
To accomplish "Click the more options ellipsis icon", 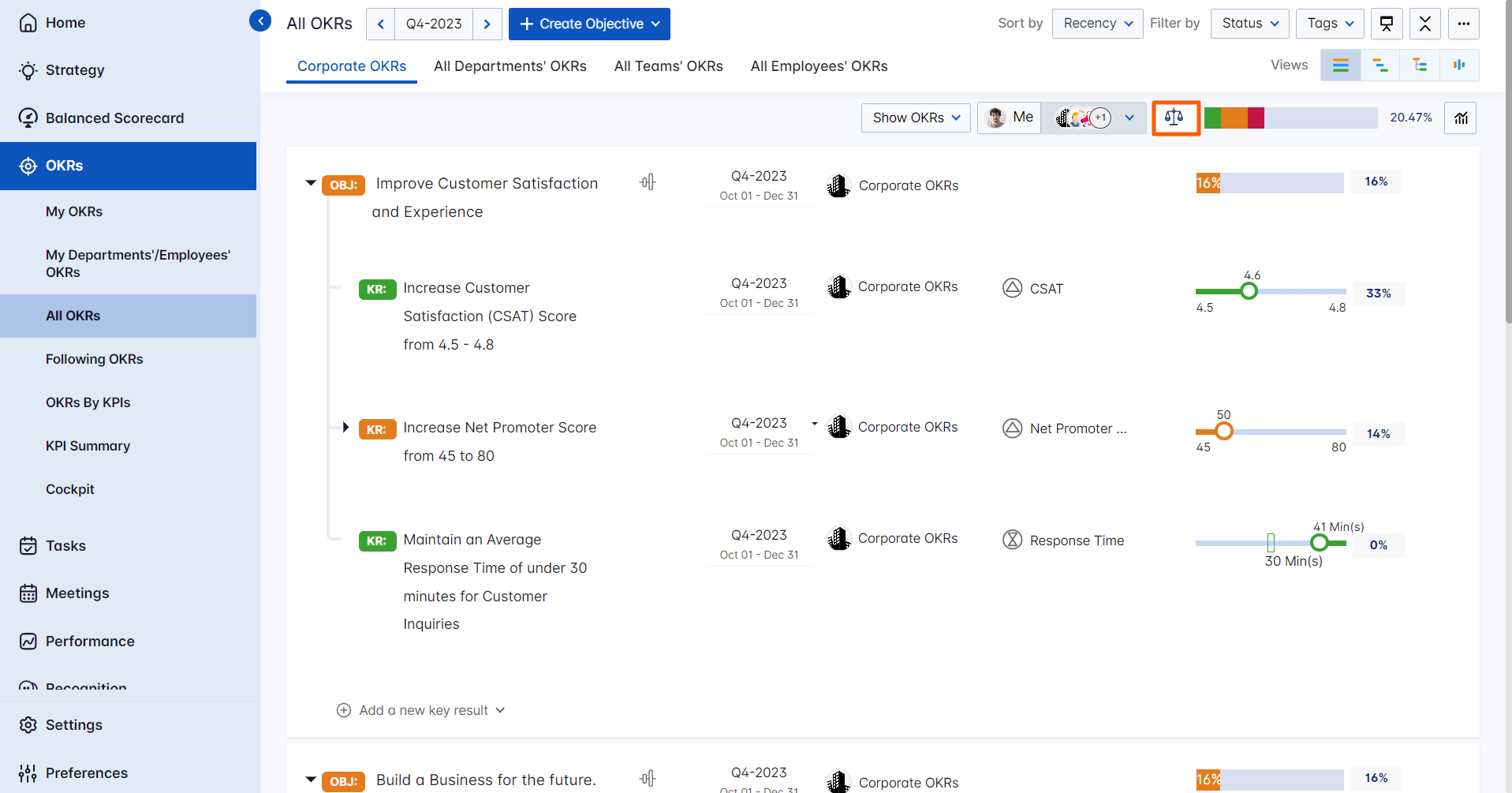I will click(x=1463, y=24).
